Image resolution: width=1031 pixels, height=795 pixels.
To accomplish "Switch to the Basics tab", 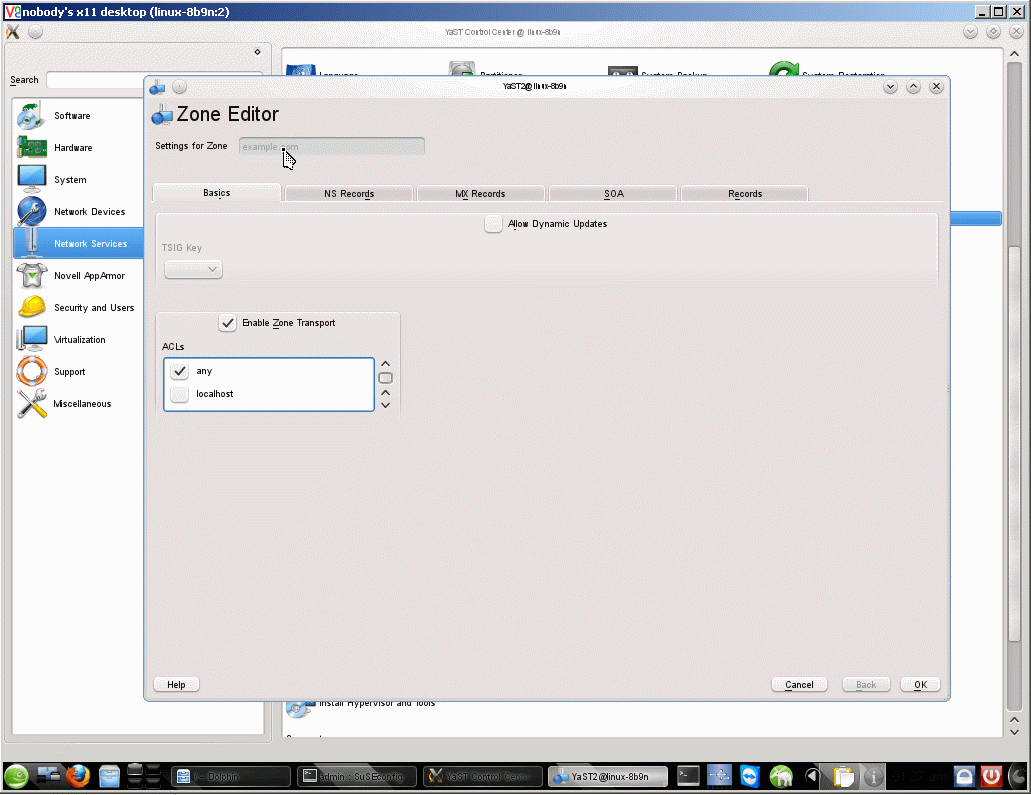I will click(216, 193).
